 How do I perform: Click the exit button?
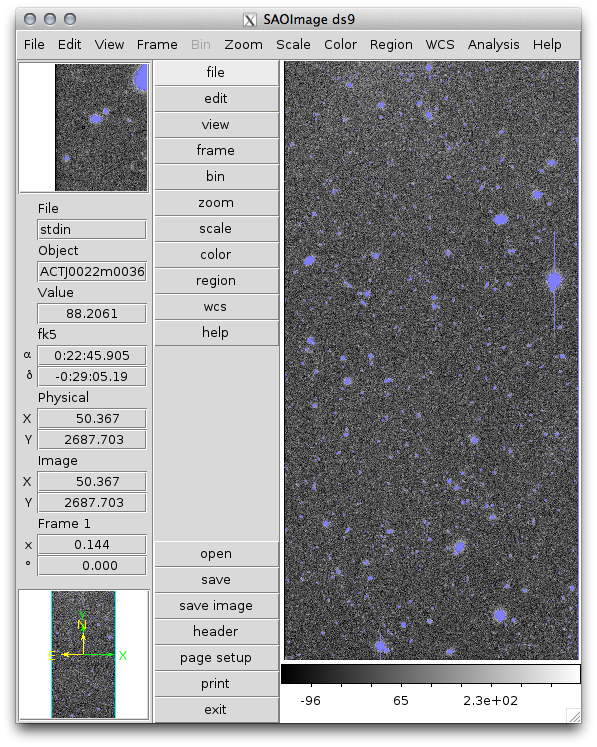[216, 709]
